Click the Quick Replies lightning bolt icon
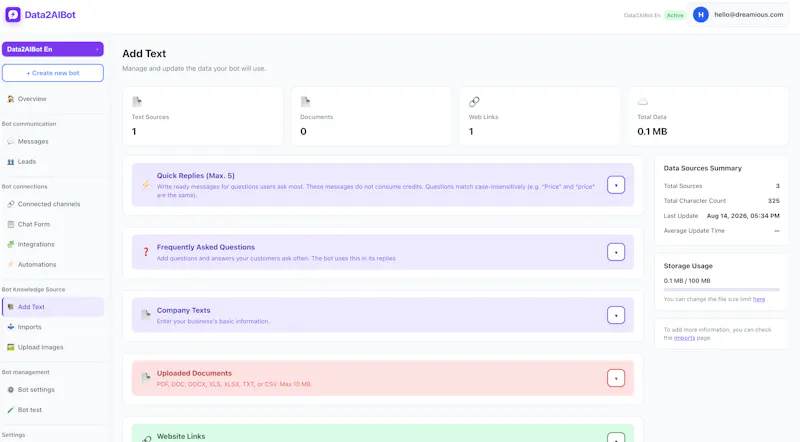This screenshot has height=442, width=800. (146, 185)
